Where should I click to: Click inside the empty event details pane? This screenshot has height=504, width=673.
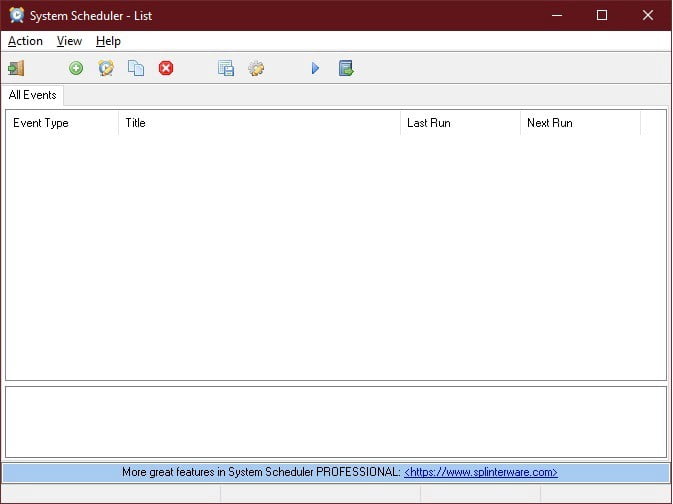(336, 421)
